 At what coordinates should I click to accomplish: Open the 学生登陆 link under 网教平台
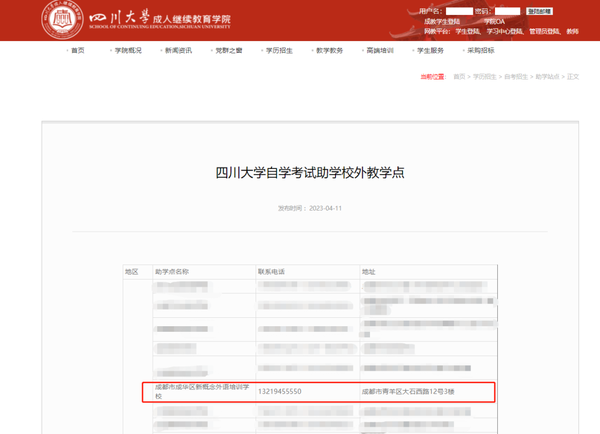click(x=468, y=31)
